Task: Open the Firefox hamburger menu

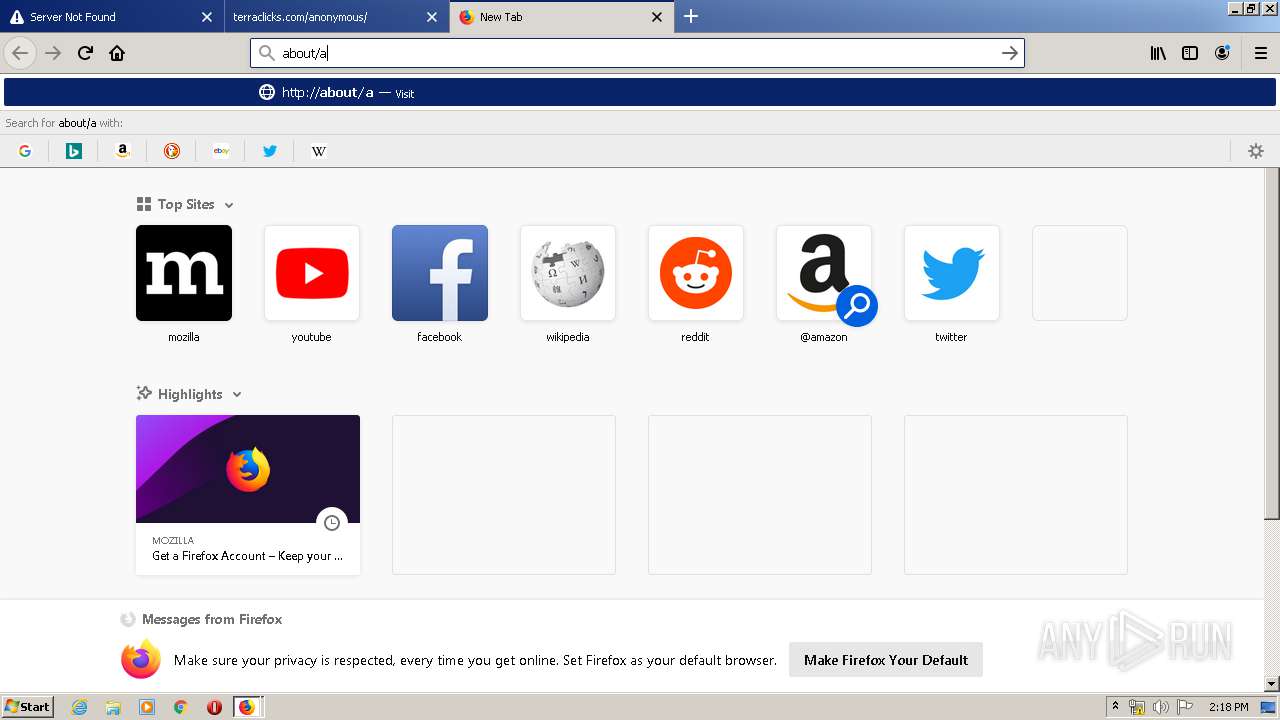Action: [x=1261, y=53]
